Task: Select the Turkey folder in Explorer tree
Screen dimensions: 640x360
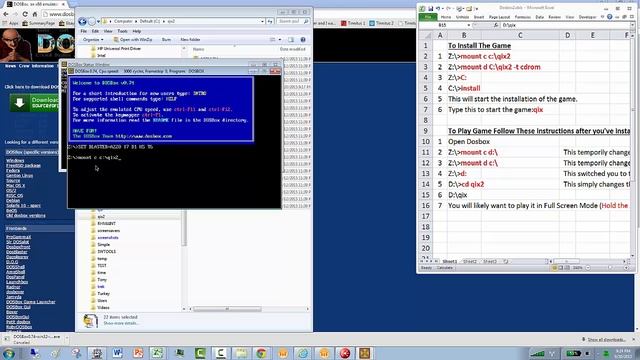Action: [103, 293]
